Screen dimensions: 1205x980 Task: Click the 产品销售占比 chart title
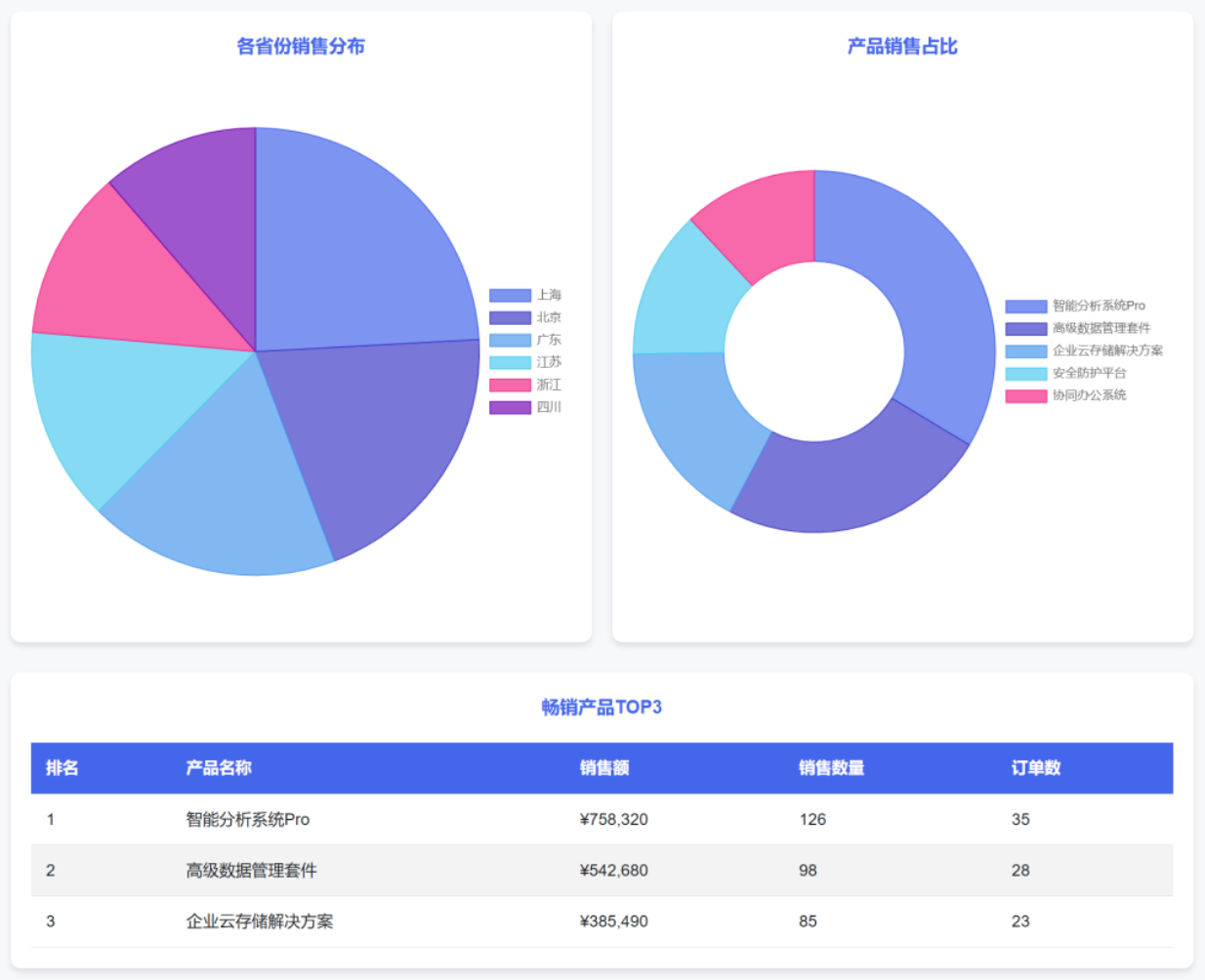coord(902,46)
